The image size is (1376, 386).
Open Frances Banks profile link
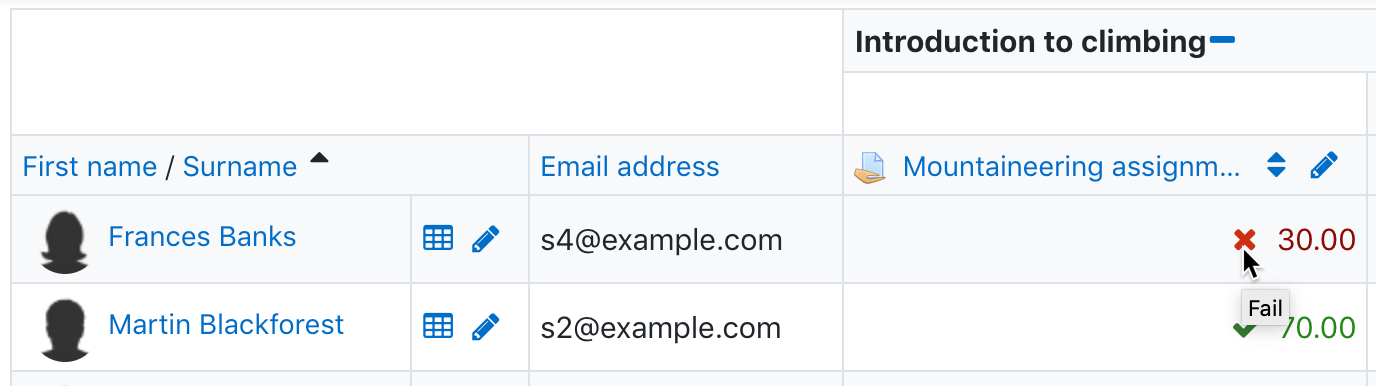202,237
